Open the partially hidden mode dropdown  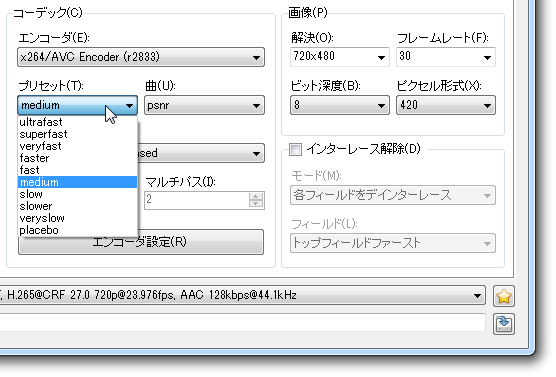pos(201,153)
